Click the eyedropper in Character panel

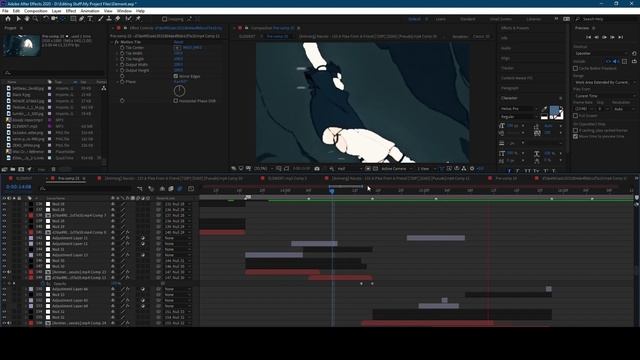point(544,109)
